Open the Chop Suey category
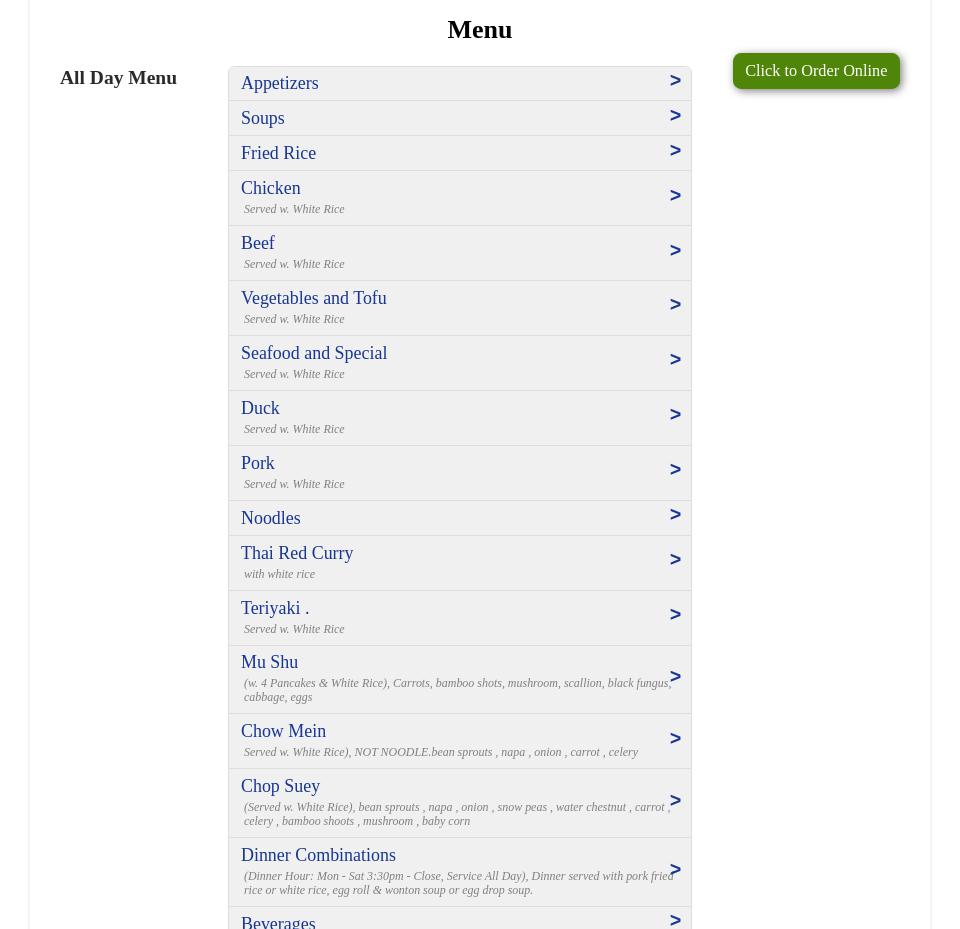The width and height of the screenshot is (960, 929). coord(280,786)
